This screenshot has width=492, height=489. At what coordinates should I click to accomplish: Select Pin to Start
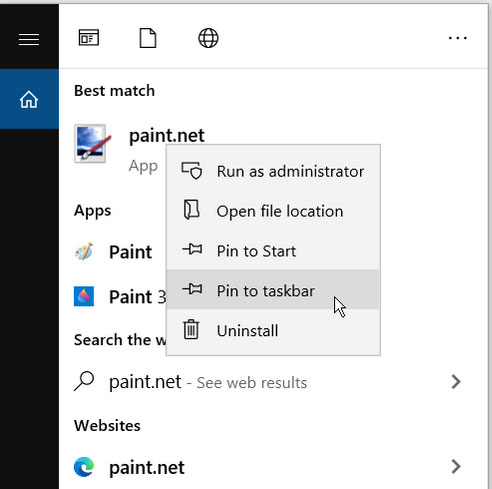273,251
